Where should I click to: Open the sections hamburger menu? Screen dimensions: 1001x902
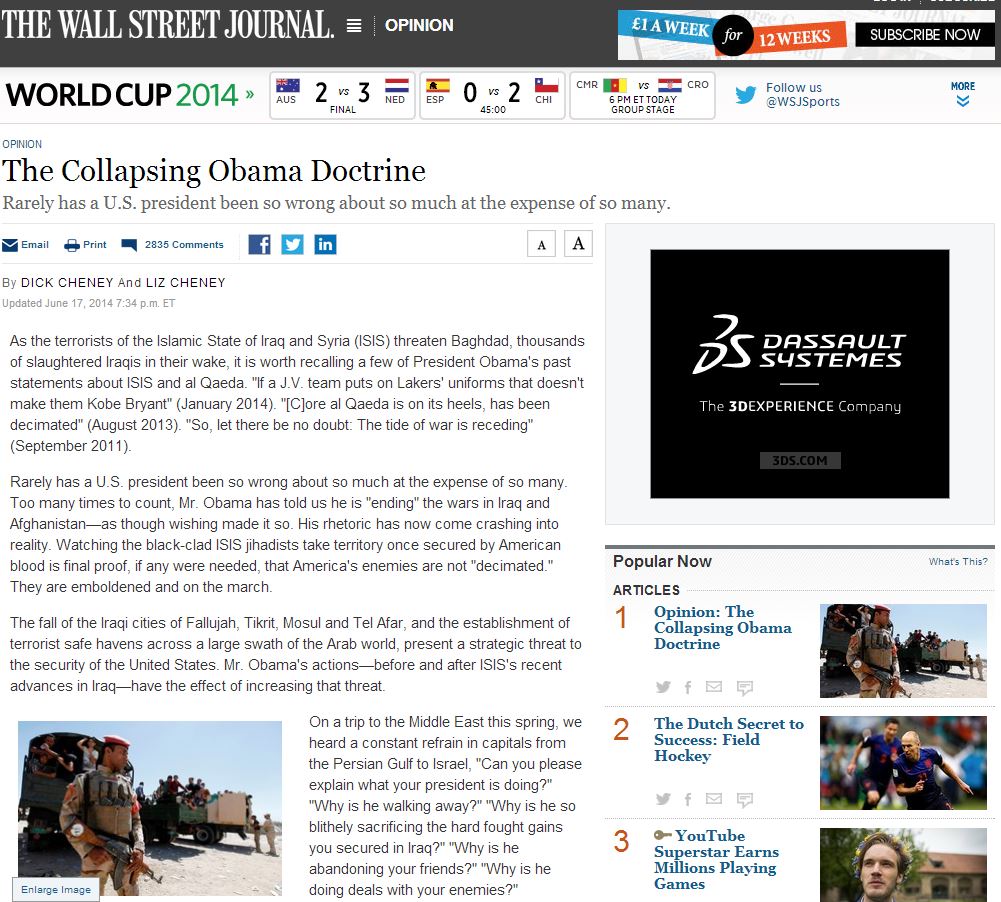pyautogui.click(x=354, y=26)
